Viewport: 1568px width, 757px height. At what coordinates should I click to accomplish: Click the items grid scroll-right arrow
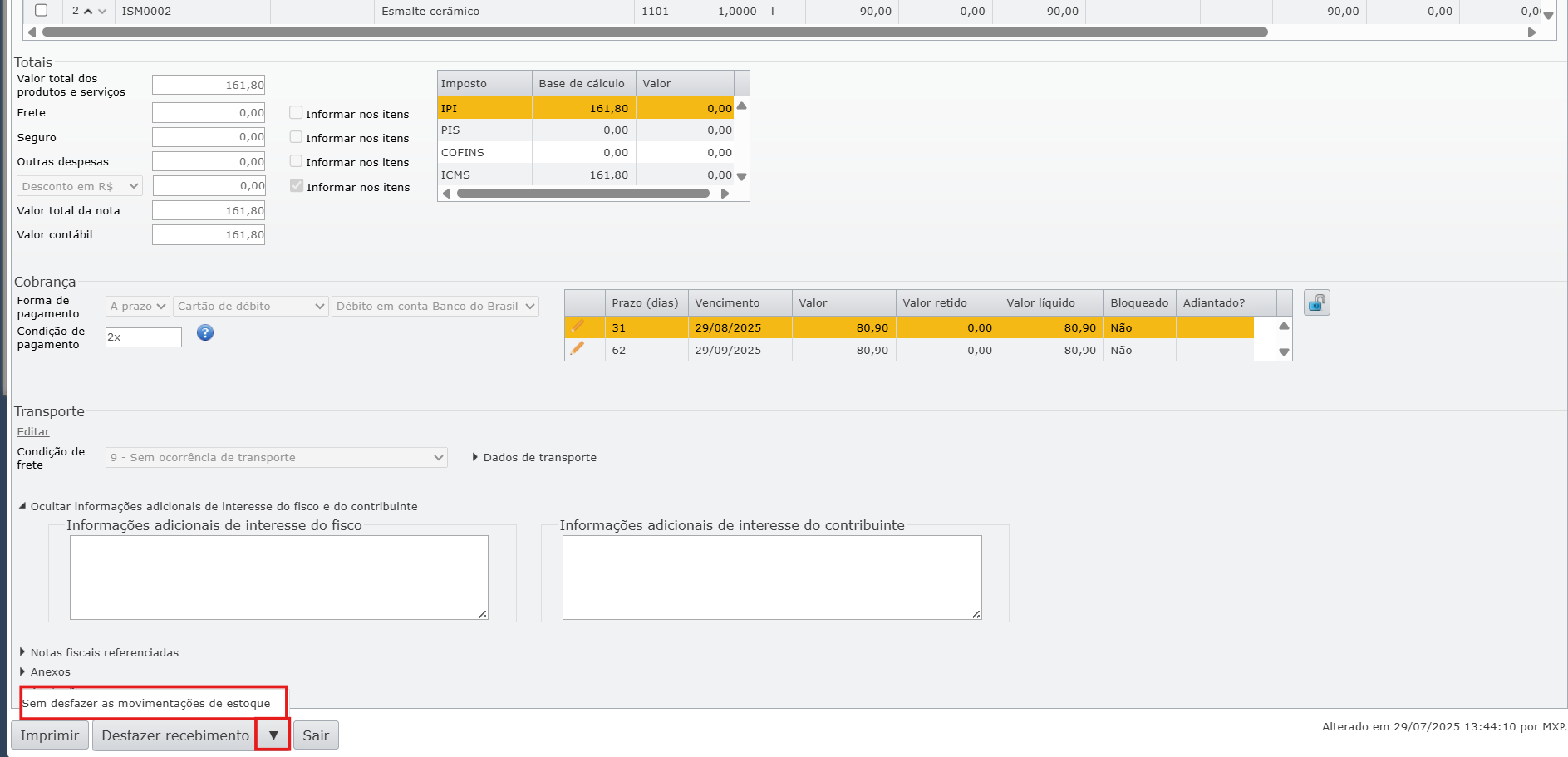[x=1531, y=32]
